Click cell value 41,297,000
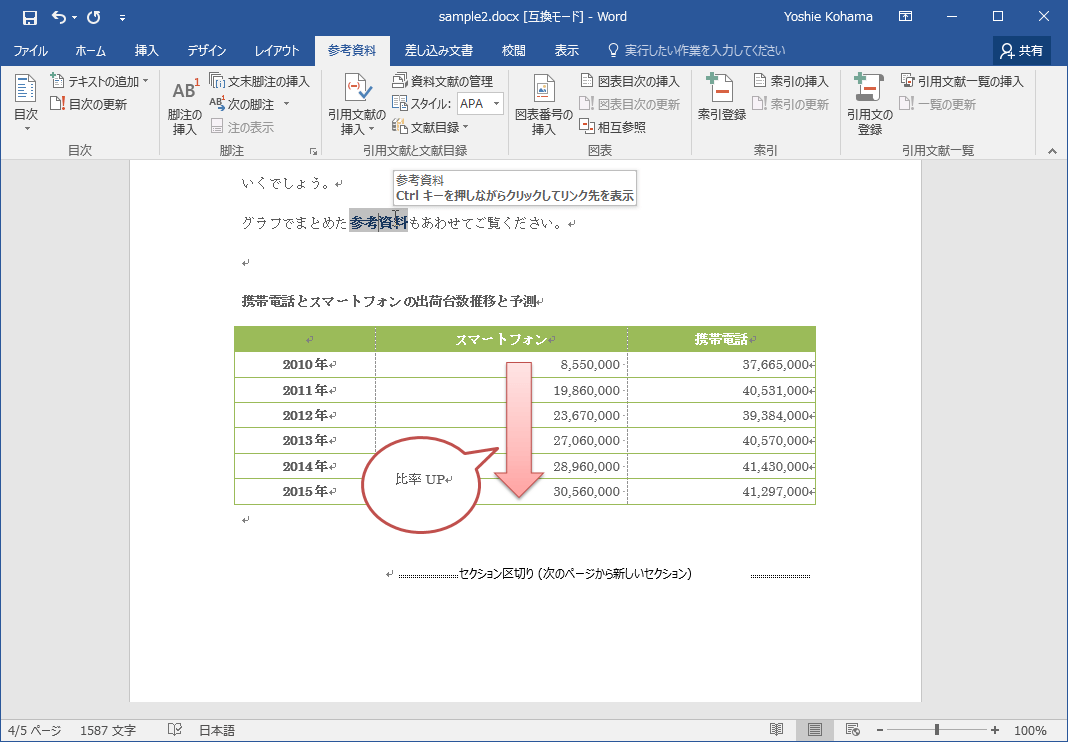 (776, 491)
